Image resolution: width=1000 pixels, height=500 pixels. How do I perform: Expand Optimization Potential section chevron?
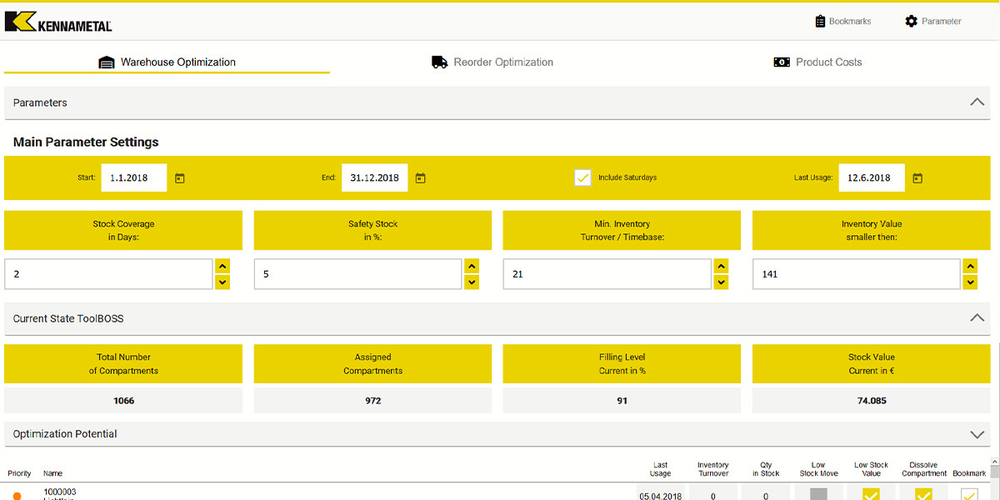click(x=976, y=434)
